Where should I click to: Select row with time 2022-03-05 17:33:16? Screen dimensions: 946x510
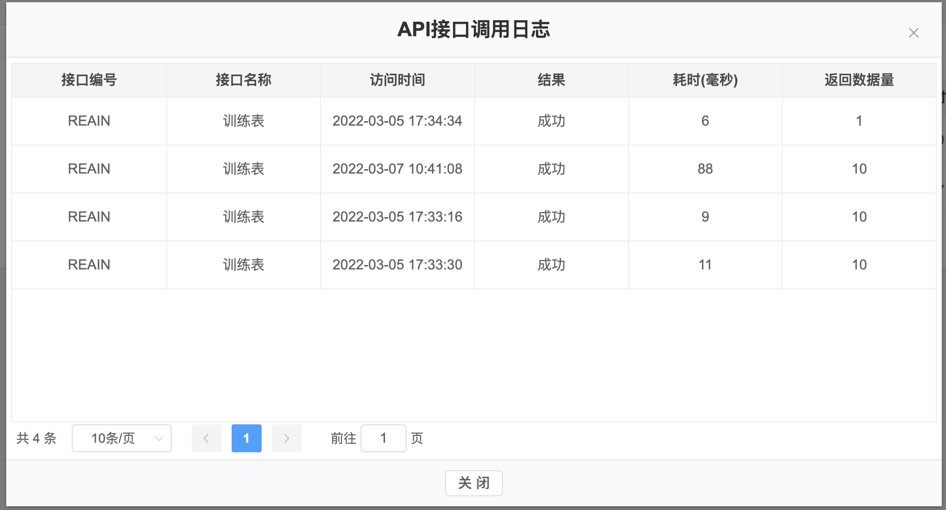click(474, 217)
